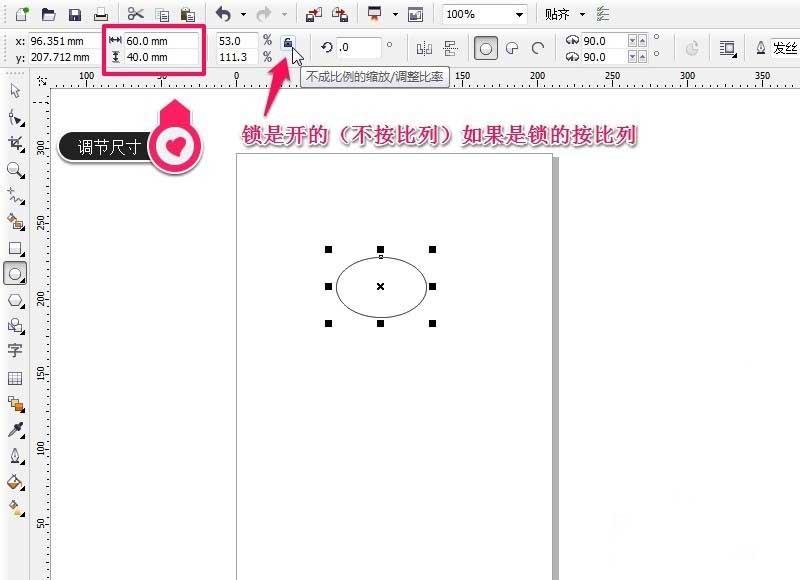Select the Freehand drawing tool
This screenshot has width=800, height=580.
coord(16,196)
